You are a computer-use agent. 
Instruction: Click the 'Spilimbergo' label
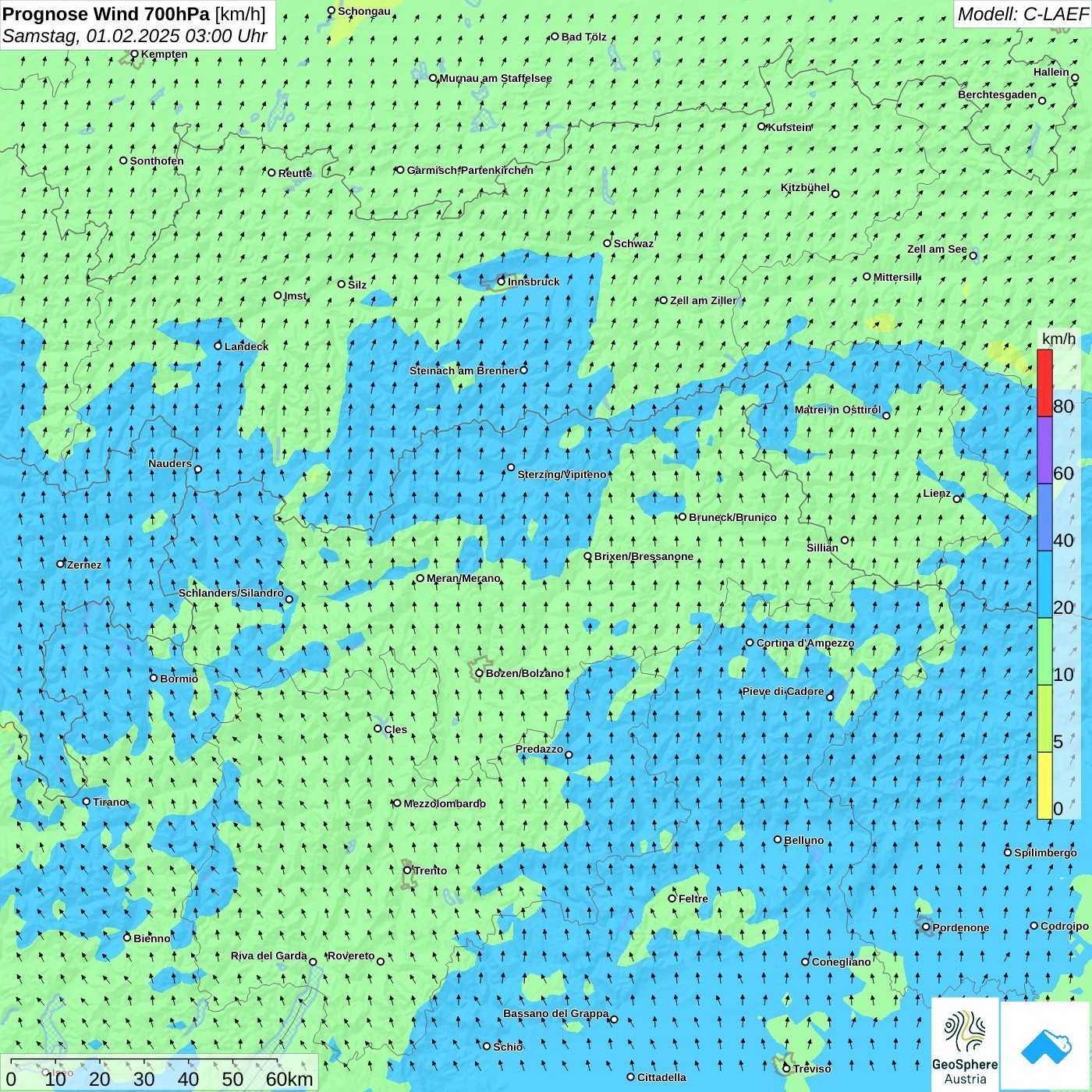1045,853
